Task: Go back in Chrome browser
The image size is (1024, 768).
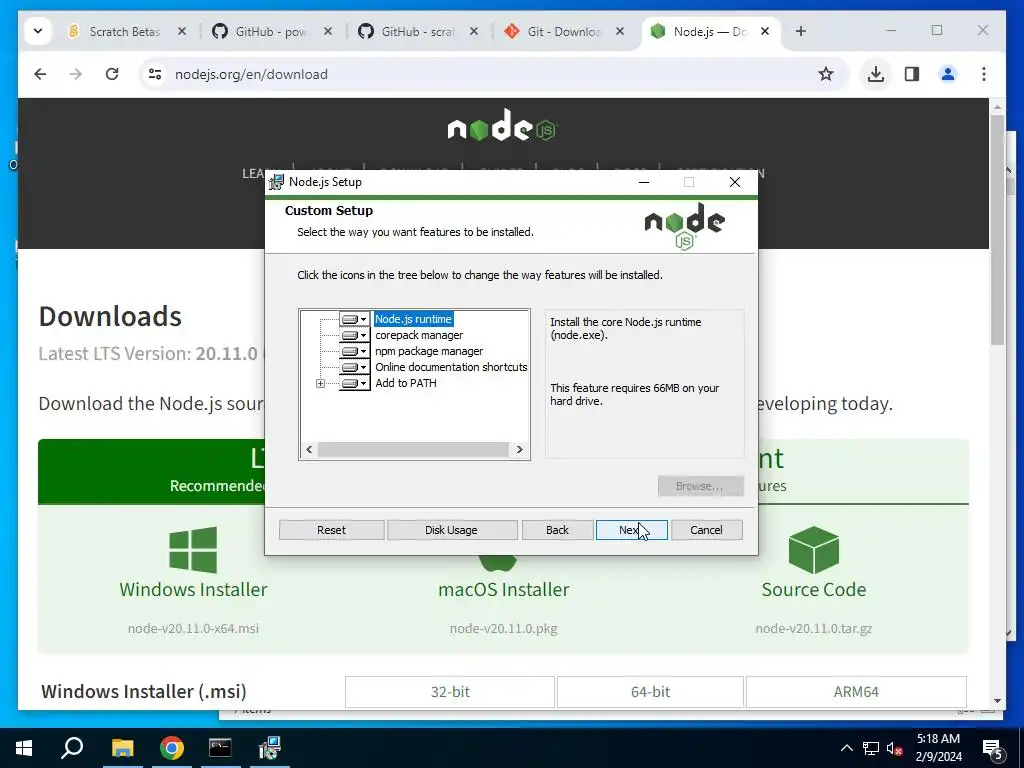Action: coord(40,74)
